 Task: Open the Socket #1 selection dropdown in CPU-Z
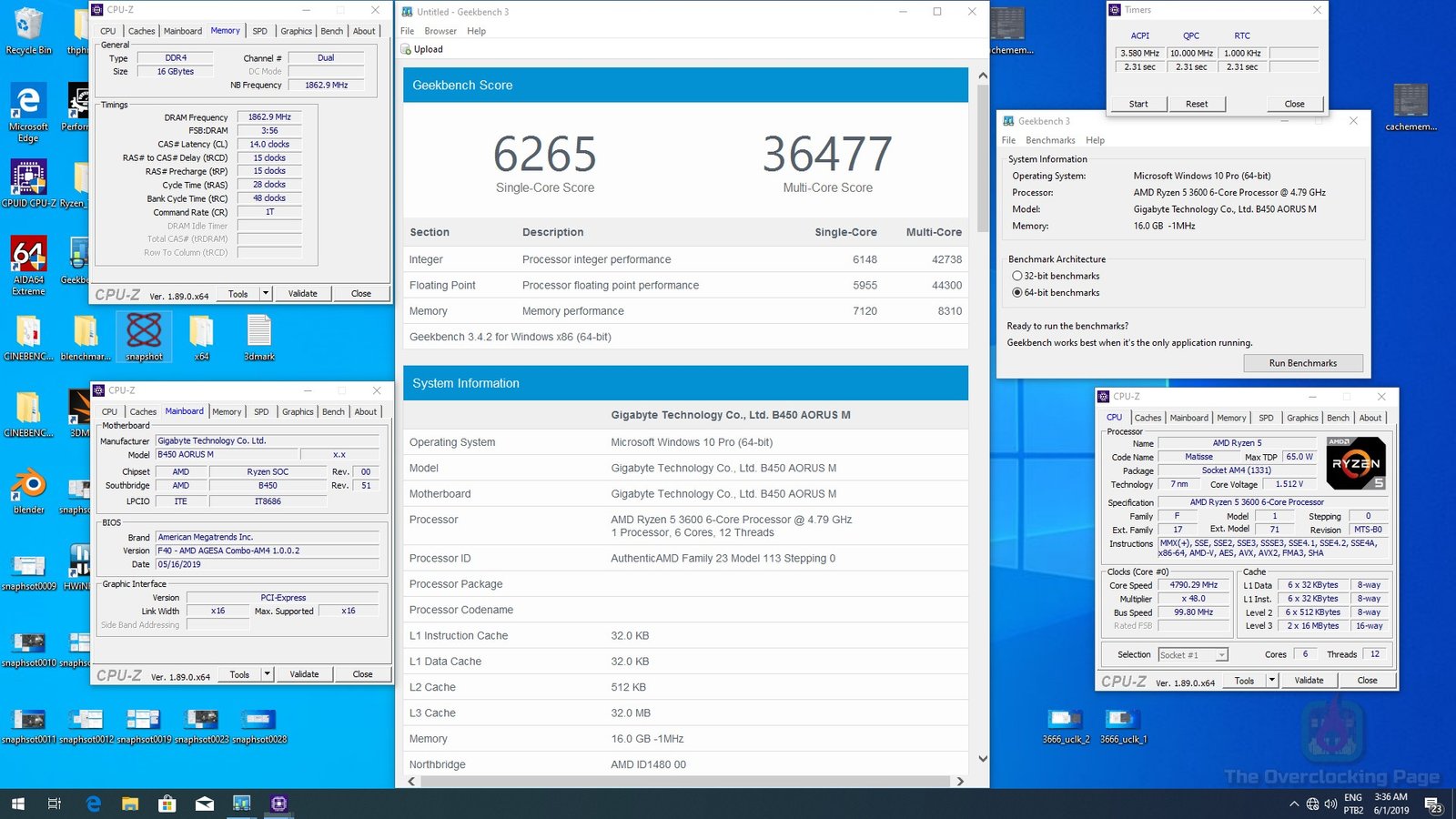coord(1223,654)
